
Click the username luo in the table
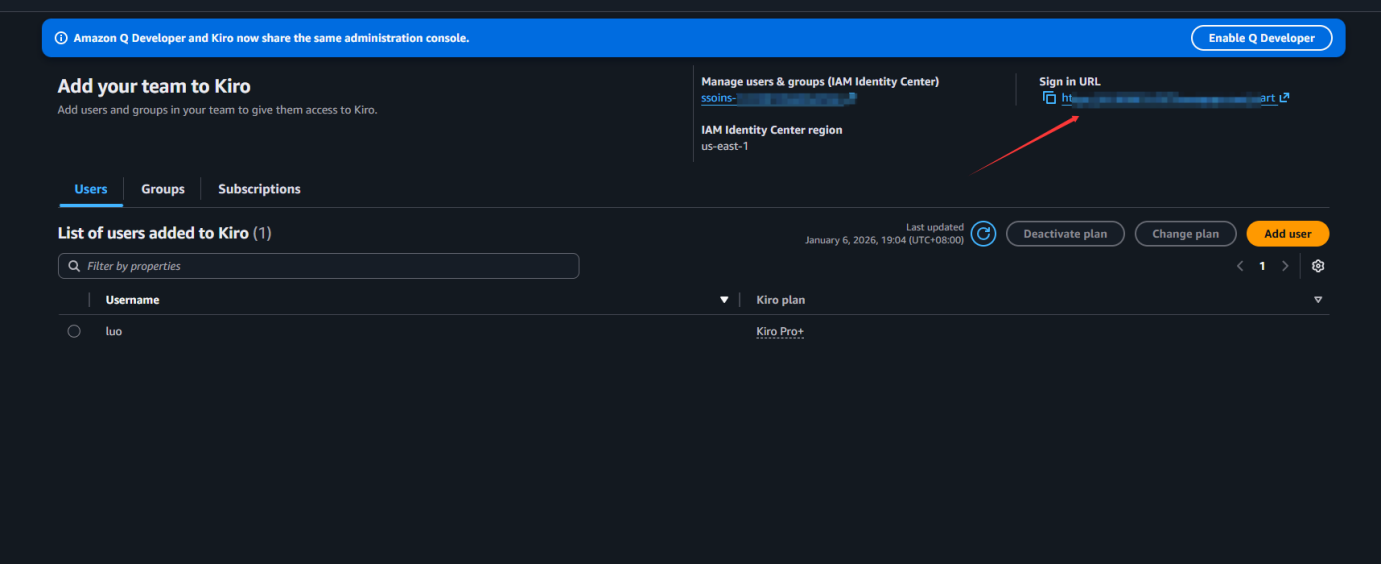coord(114,331)
